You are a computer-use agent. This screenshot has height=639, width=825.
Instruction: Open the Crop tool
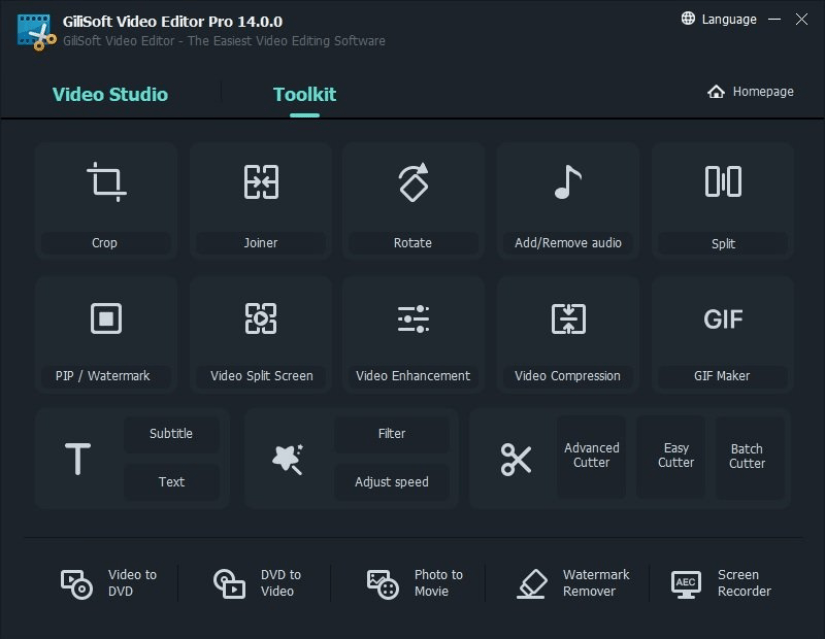point(105,201)
